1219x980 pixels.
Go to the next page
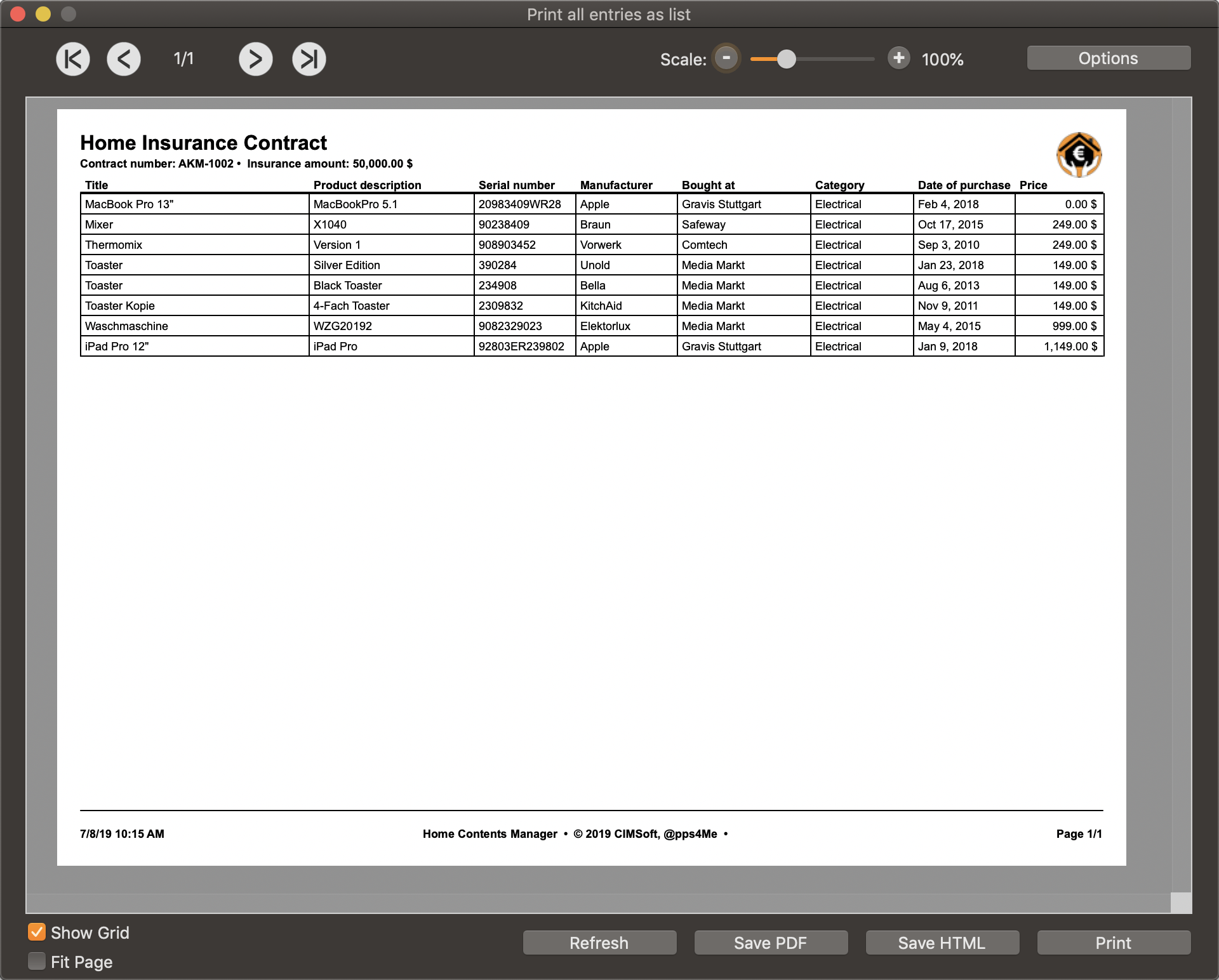[x=256, y=59]
